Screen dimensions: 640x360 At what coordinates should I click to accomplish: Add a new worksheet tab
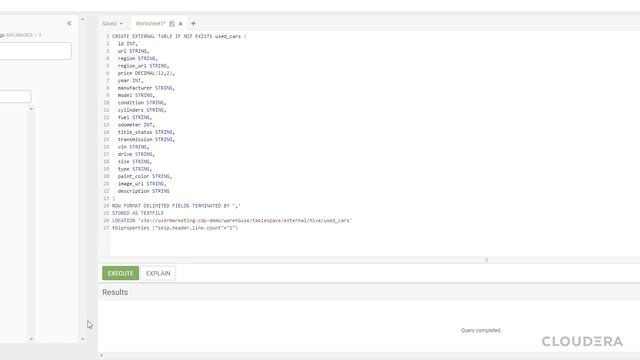pyautogui.click(x=193, y=24)
